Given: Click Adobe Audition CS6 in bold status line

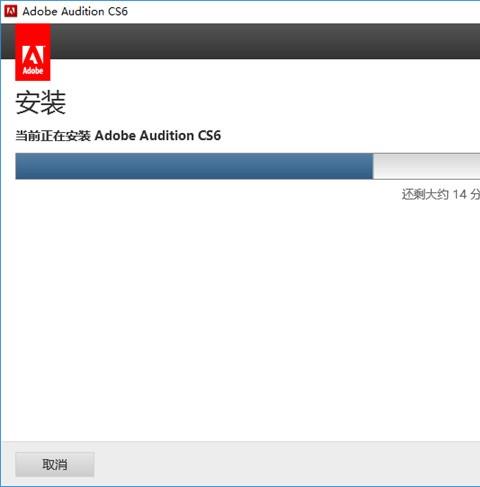Looking at the screenshot, I should [158, 136].
